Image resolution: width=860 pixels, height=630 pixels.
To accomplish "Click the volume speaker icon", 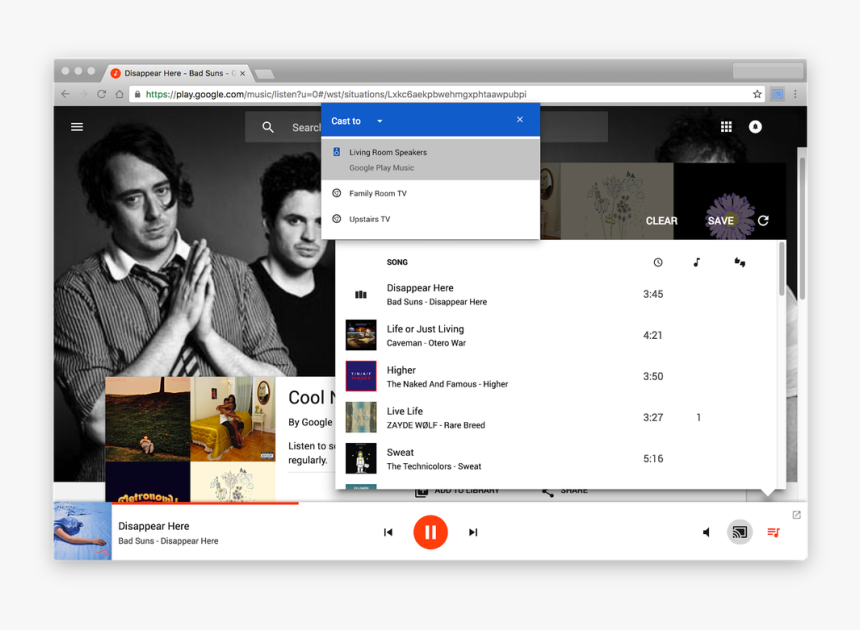I will click(x=706, y=532).
